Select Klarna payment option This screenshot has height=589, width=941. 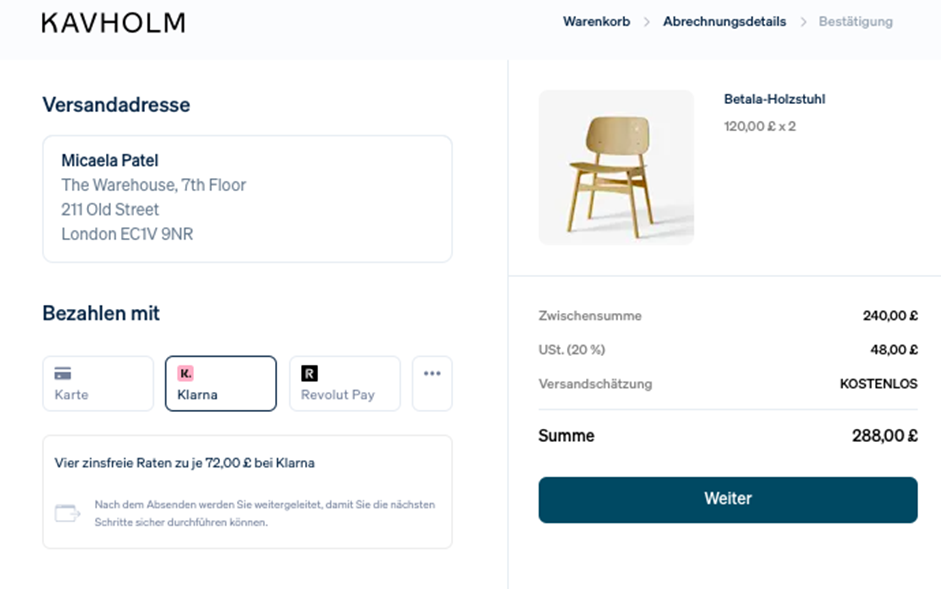tap(221, 384)
